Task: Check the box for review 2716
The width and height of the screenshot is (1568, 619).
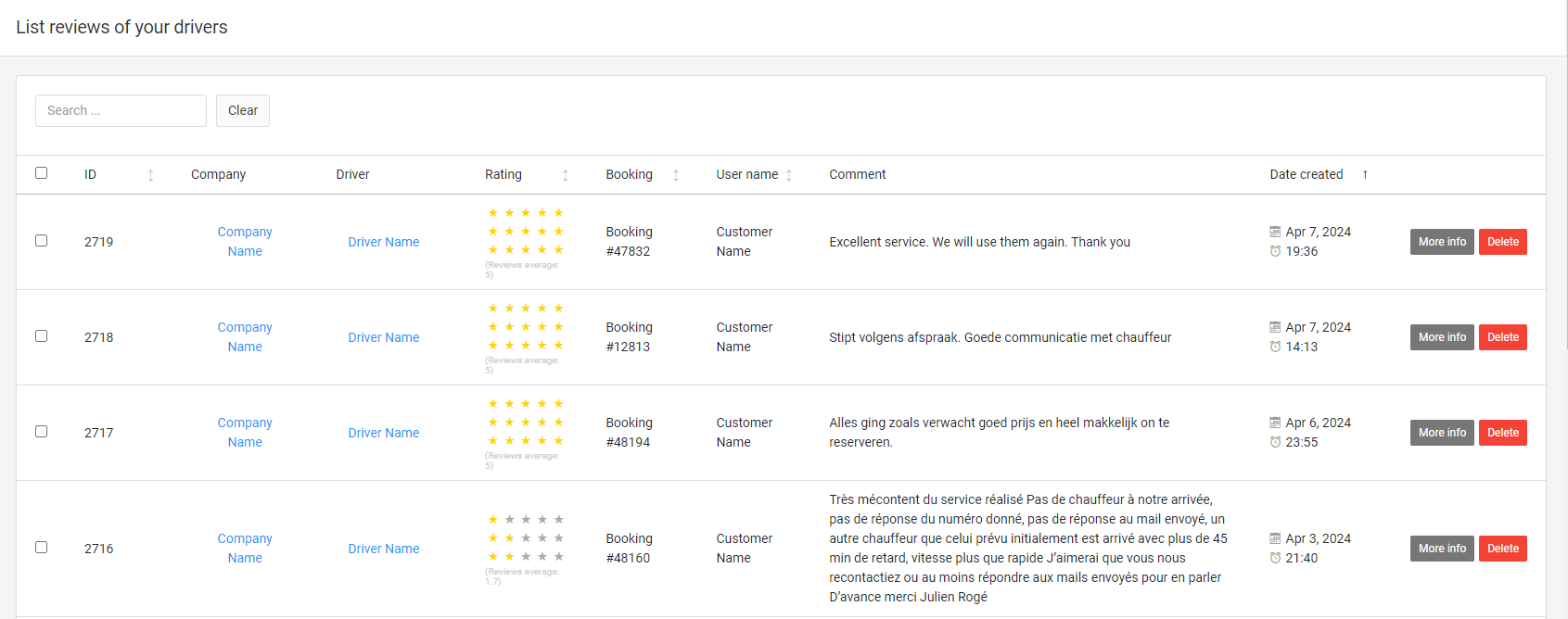Action: pyautogui.click(x=41, y=548)
